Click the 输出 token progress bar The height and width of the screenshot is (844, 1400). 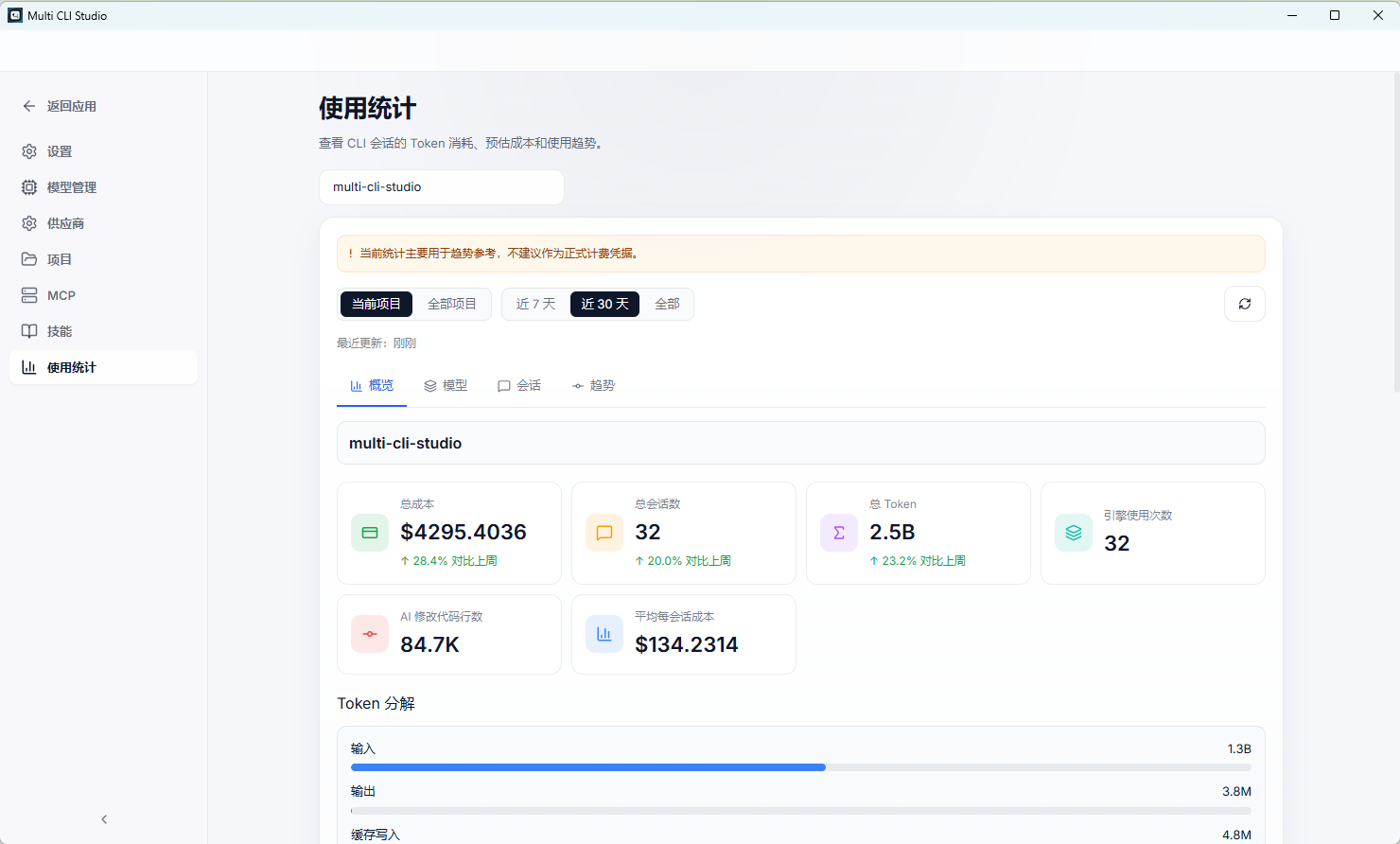[x=801, y=811]
